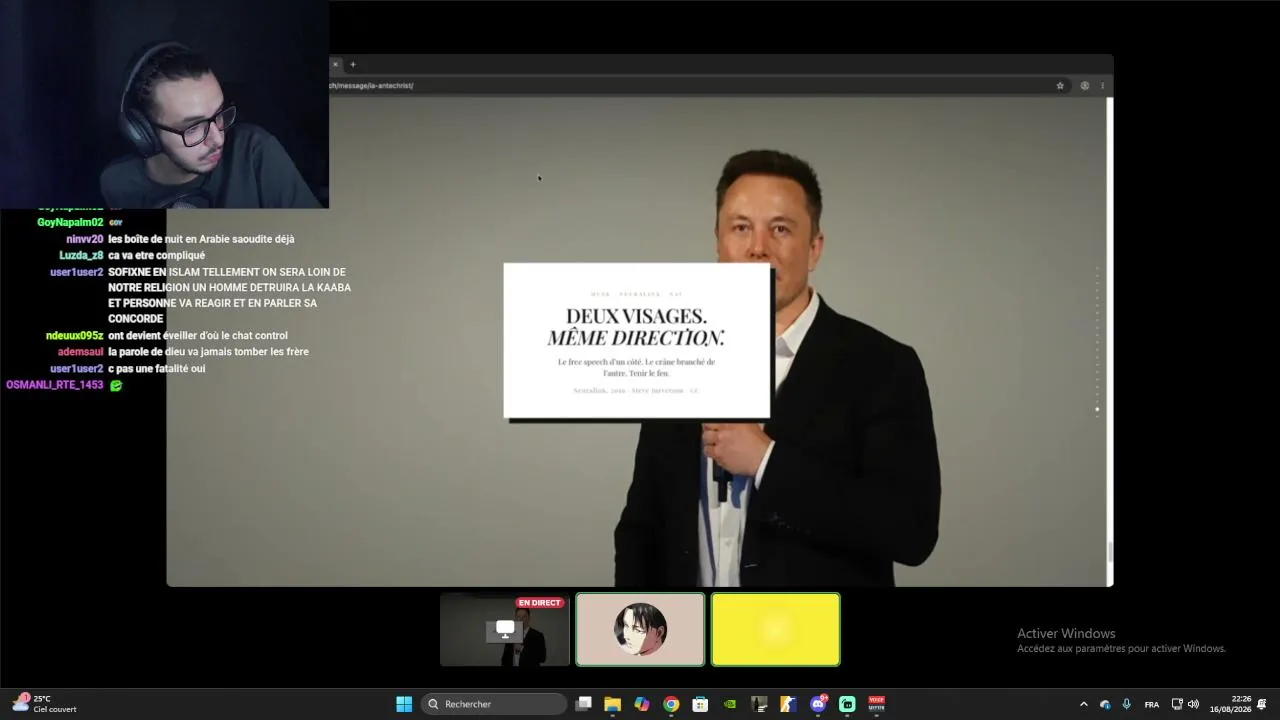Open a new browser tab with plus
The height and width of the screenshot is (720, 1280).
[x=352, y=64]
